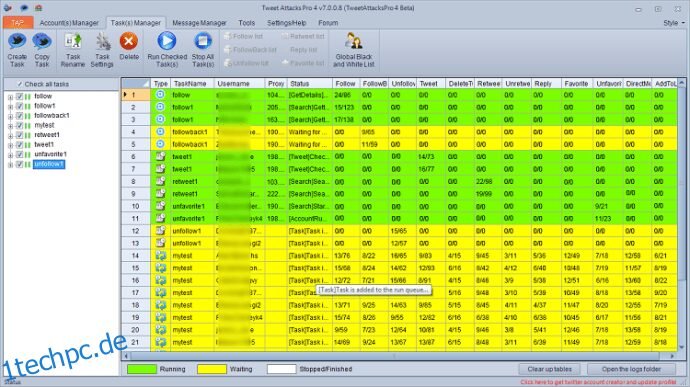Viewport: 690px width, 387px height.
Task: Open Message Manager tab
Action: coord(199,23)
